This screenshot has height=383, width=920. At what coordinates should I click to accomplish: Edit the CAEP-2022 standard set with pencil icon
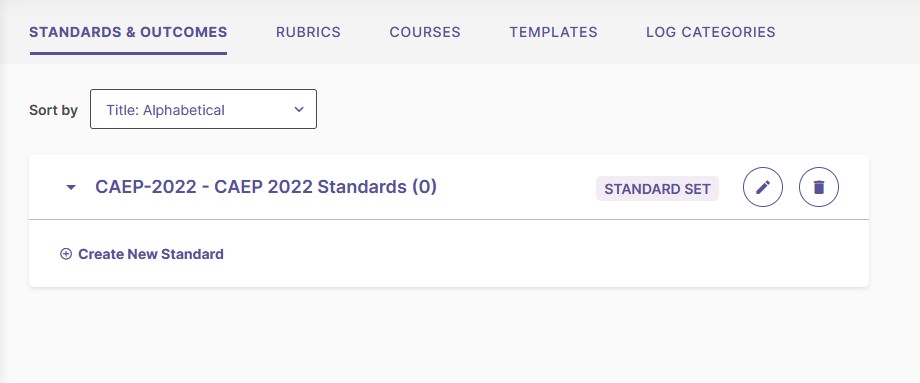tap(763, 187)
